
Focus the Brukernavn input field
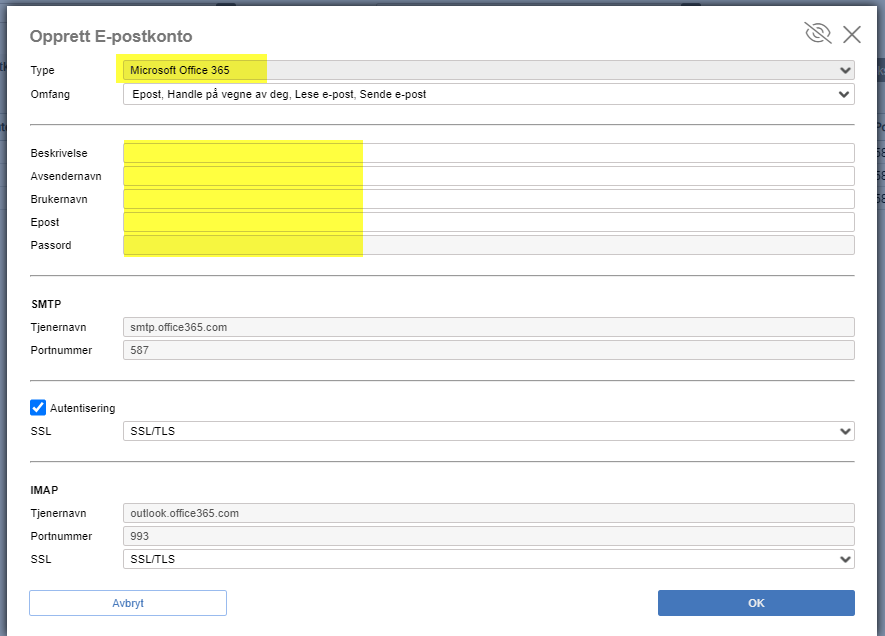click(x=489, y=199)
